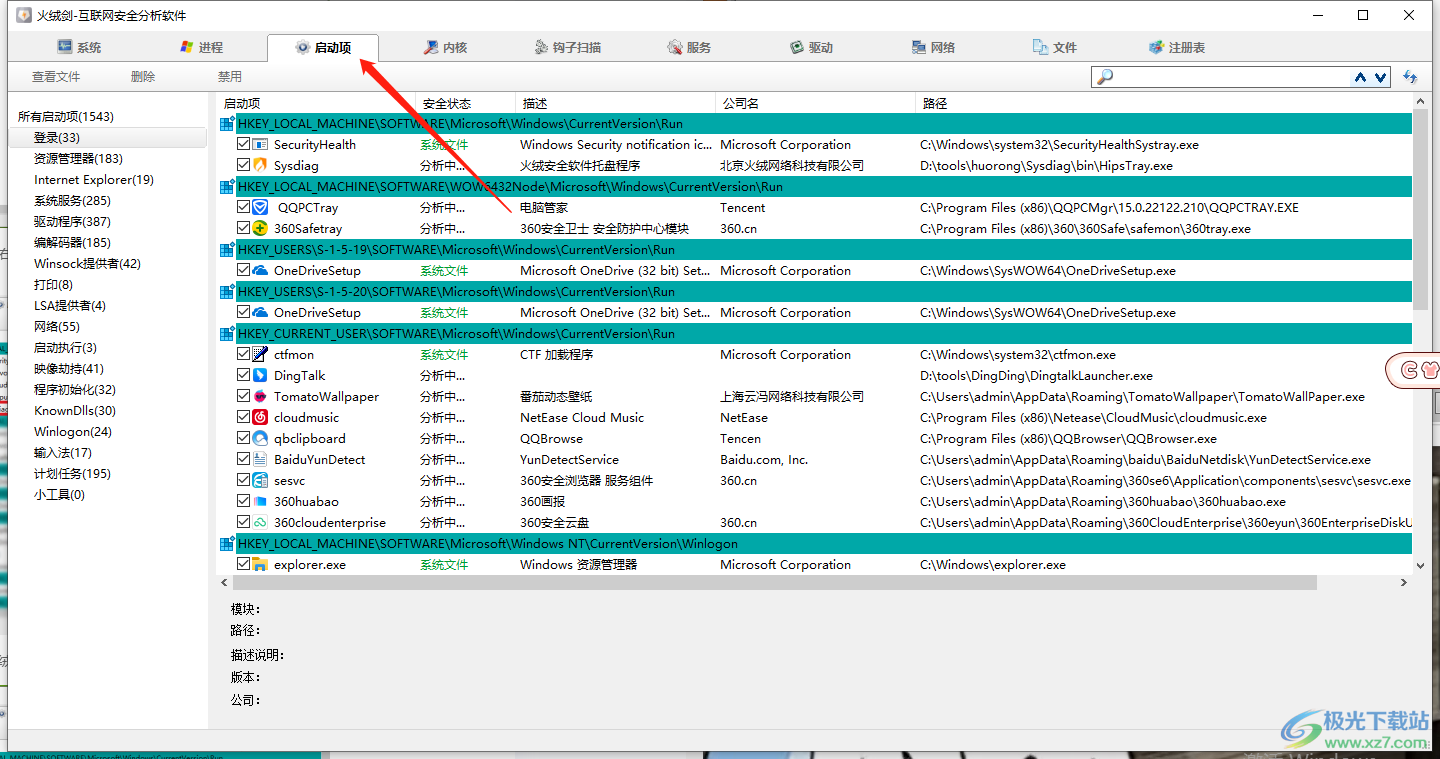Click the magnifier search icon

click(x=1105, y=77)
